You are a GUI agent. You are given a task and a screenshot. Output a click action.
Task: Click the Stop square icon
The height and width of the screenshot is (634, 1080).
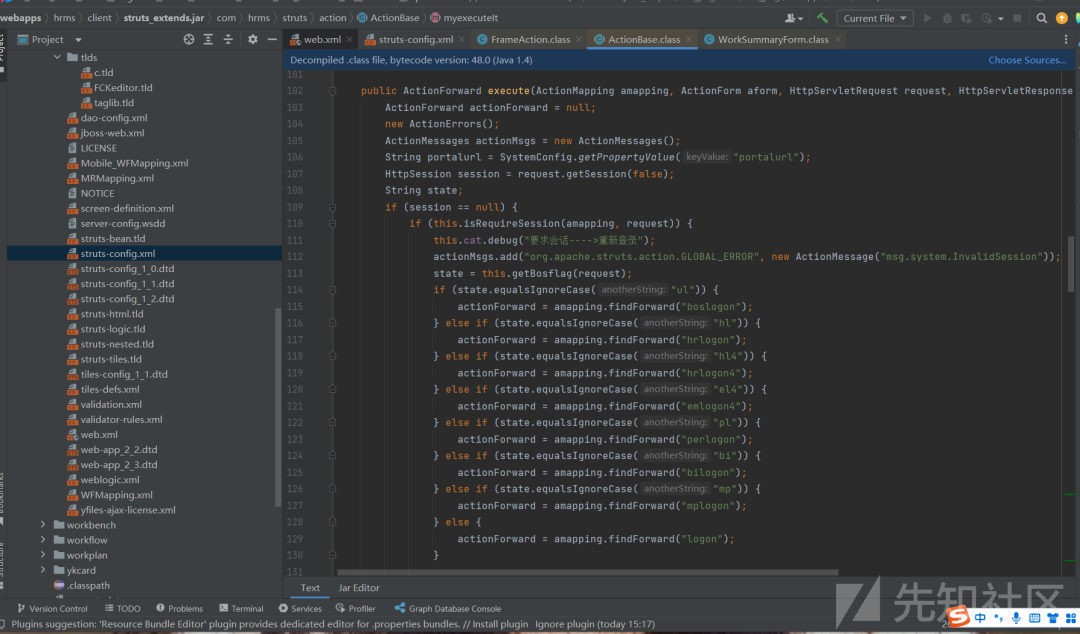coord(1017,19)
